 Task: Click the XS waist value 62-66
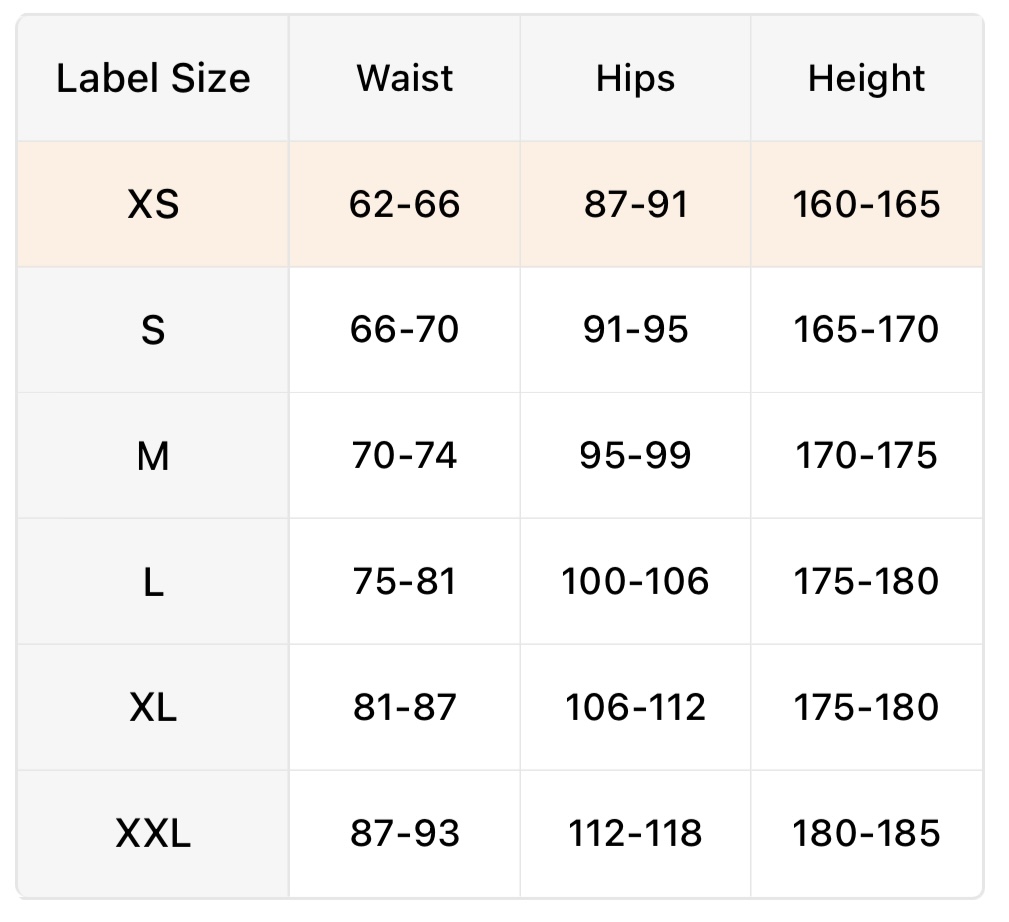[405, 205]
